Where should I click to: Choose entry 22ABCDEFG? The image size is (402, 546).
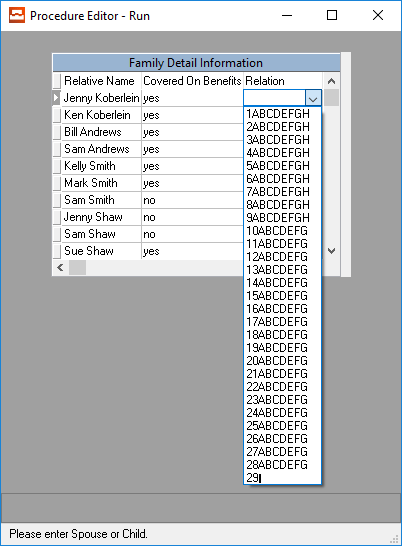point(282,387)
